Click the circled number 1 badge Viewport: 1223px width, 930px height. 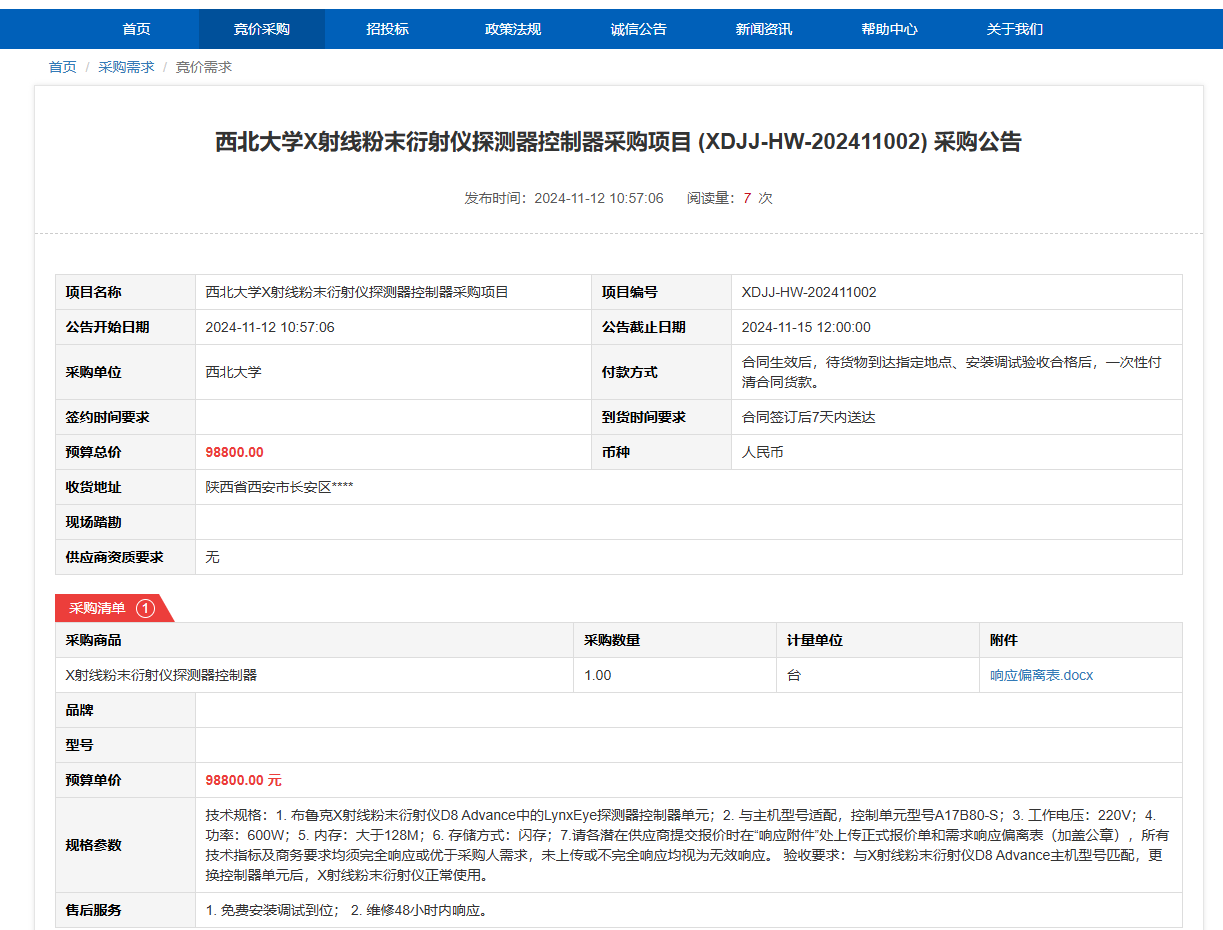coord(146,608)
